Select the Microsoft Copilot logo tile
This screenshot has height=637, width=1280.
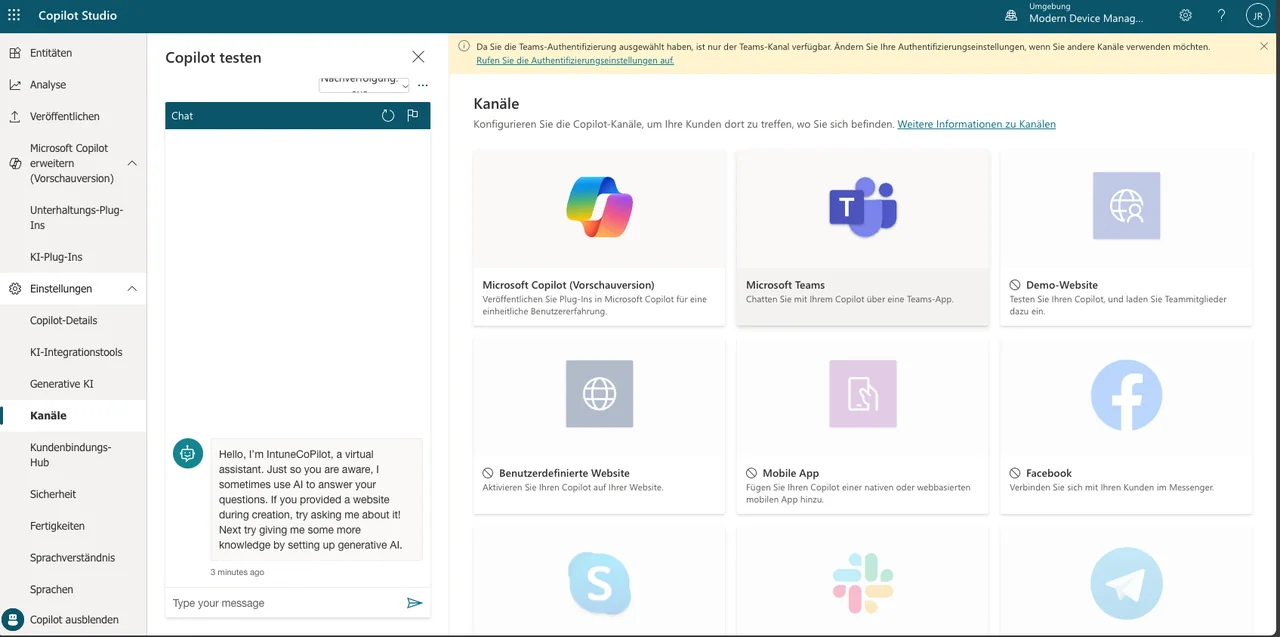pos(599,207)
